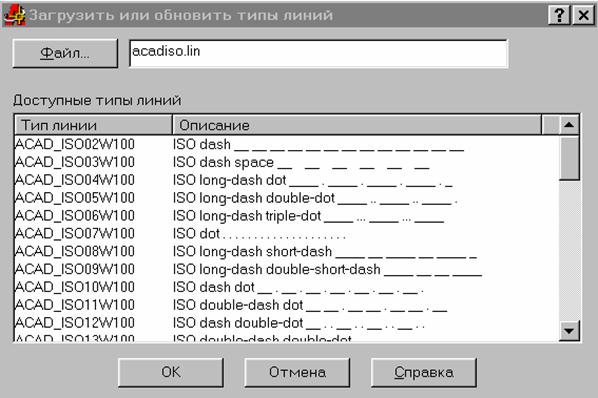Click the scrollbar down arrow
This screenshot has width=598, height=398.
click(569, 331)
